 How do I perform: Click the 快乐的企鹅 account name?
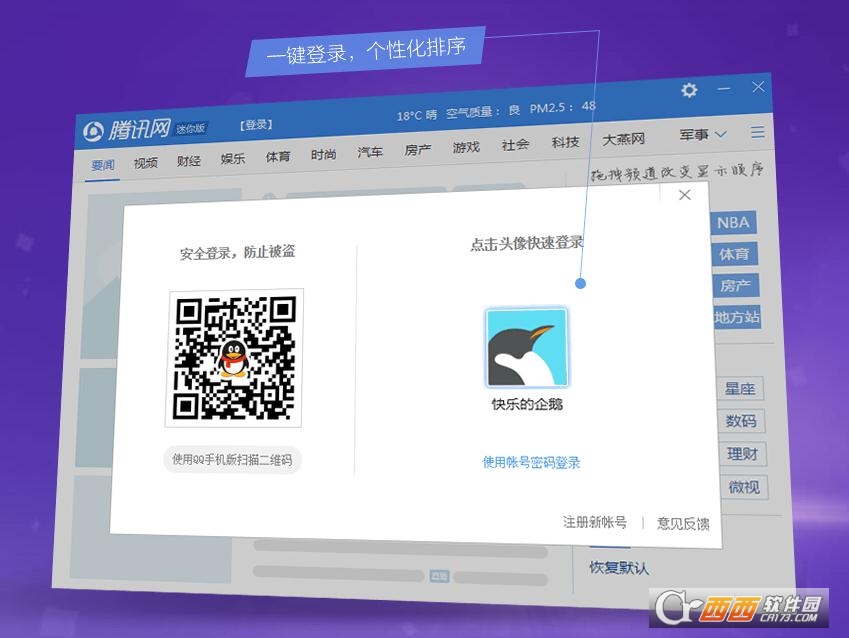point(527,404)
